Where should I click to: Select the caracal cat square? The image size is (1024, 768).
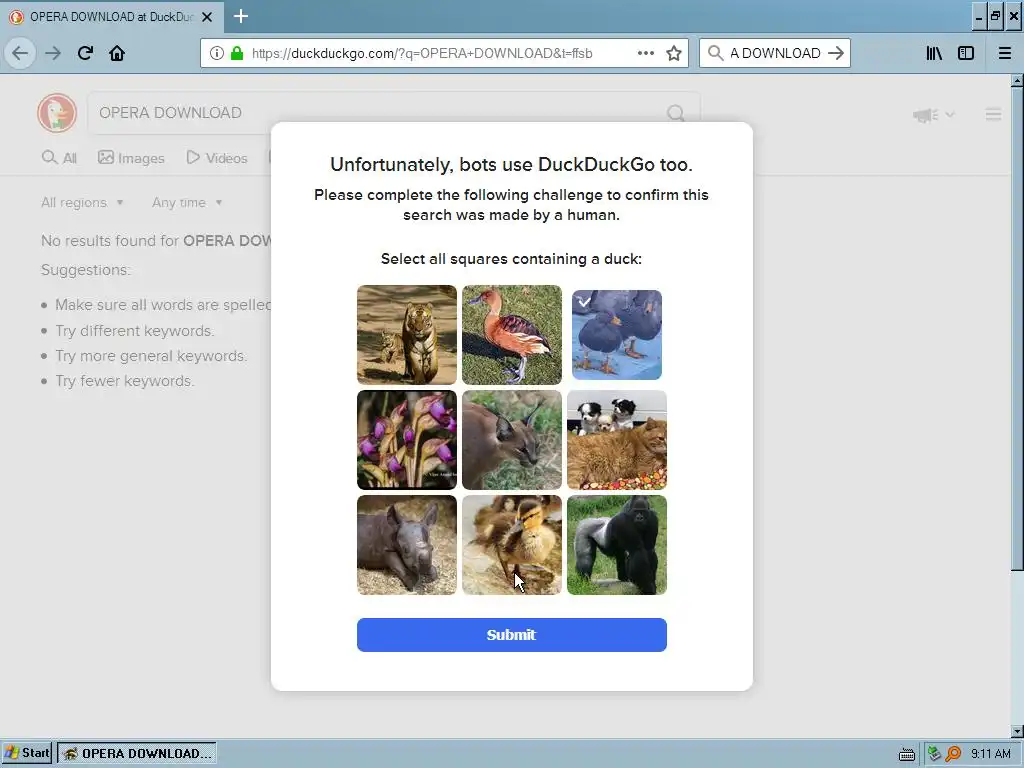(x=512, y=440)
